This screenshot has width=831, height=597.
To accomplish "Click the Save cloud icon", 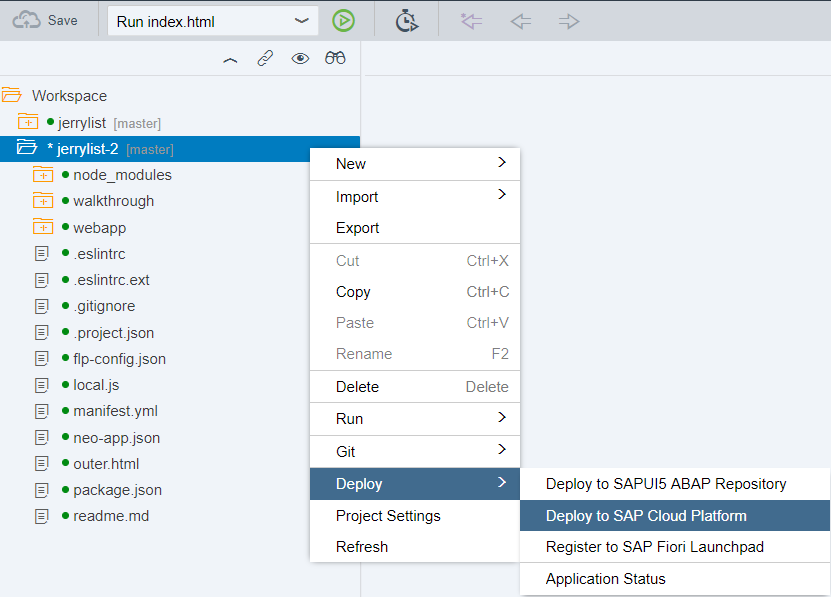I will (x=26, y=20).
